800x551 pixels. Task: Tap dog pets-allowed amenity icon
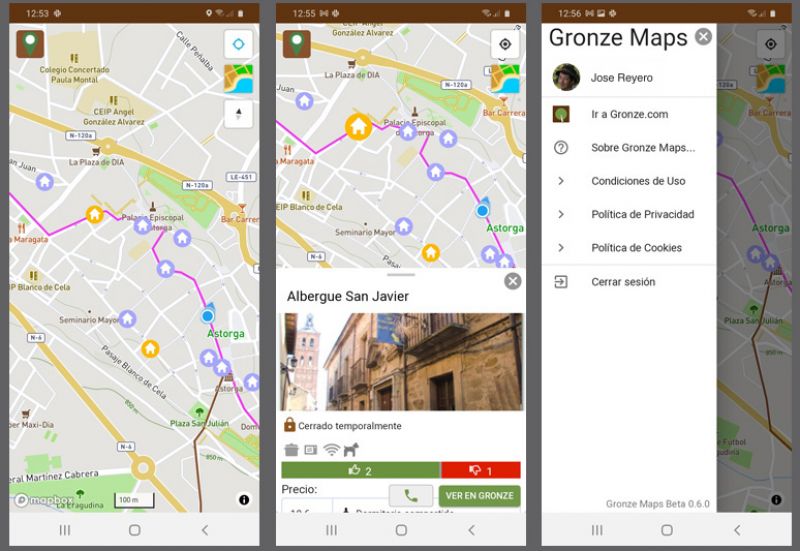tap(351, 449)
